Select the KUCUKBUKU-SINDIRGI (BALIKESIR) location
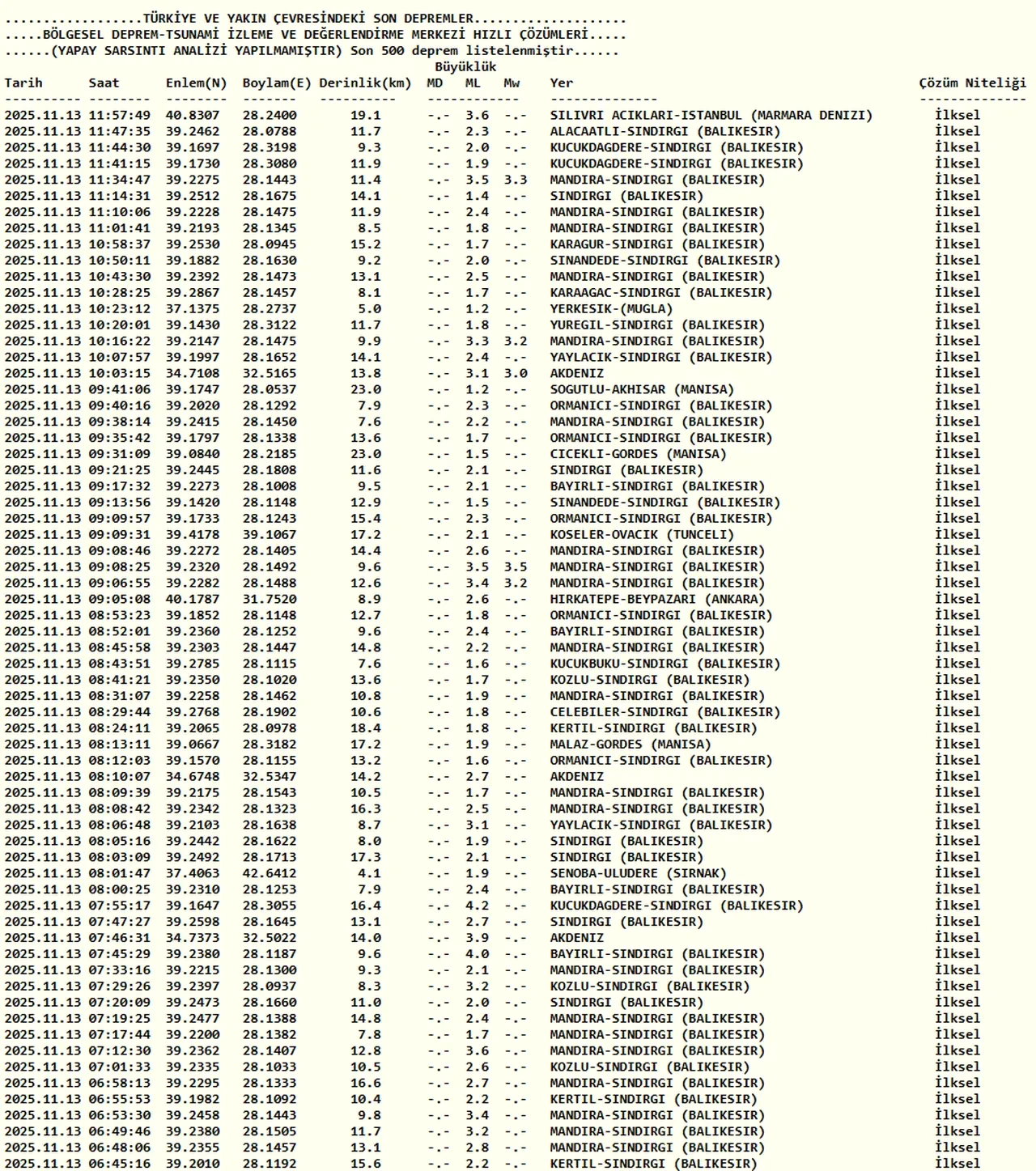This screenshot has width=1036, height=1171. pos(664,664)
